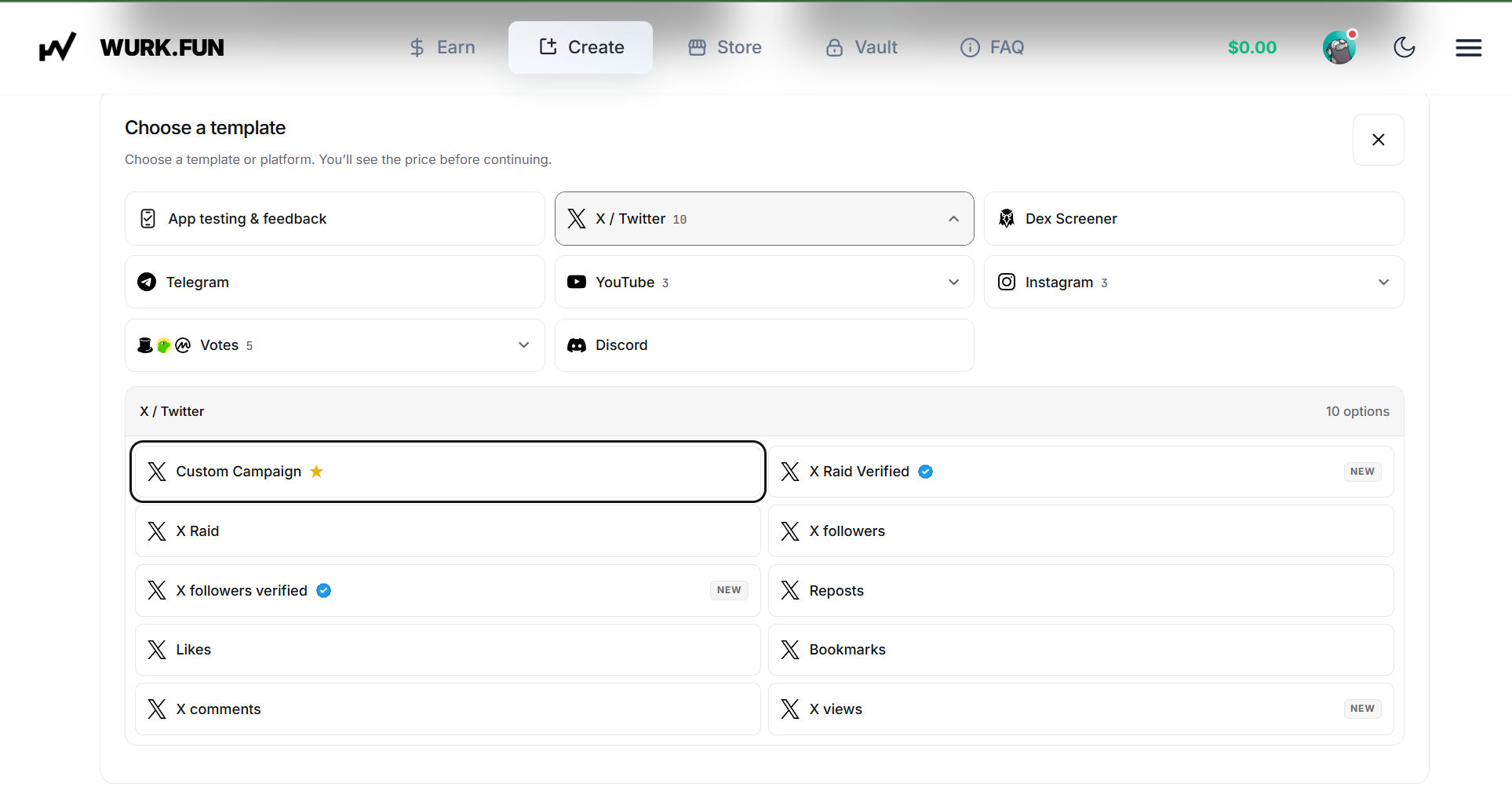Image resolution: width=1512 pixels, height=802 pixels.
Task: Choose the X Raid Verified option
Action: tap(1080, 472)
